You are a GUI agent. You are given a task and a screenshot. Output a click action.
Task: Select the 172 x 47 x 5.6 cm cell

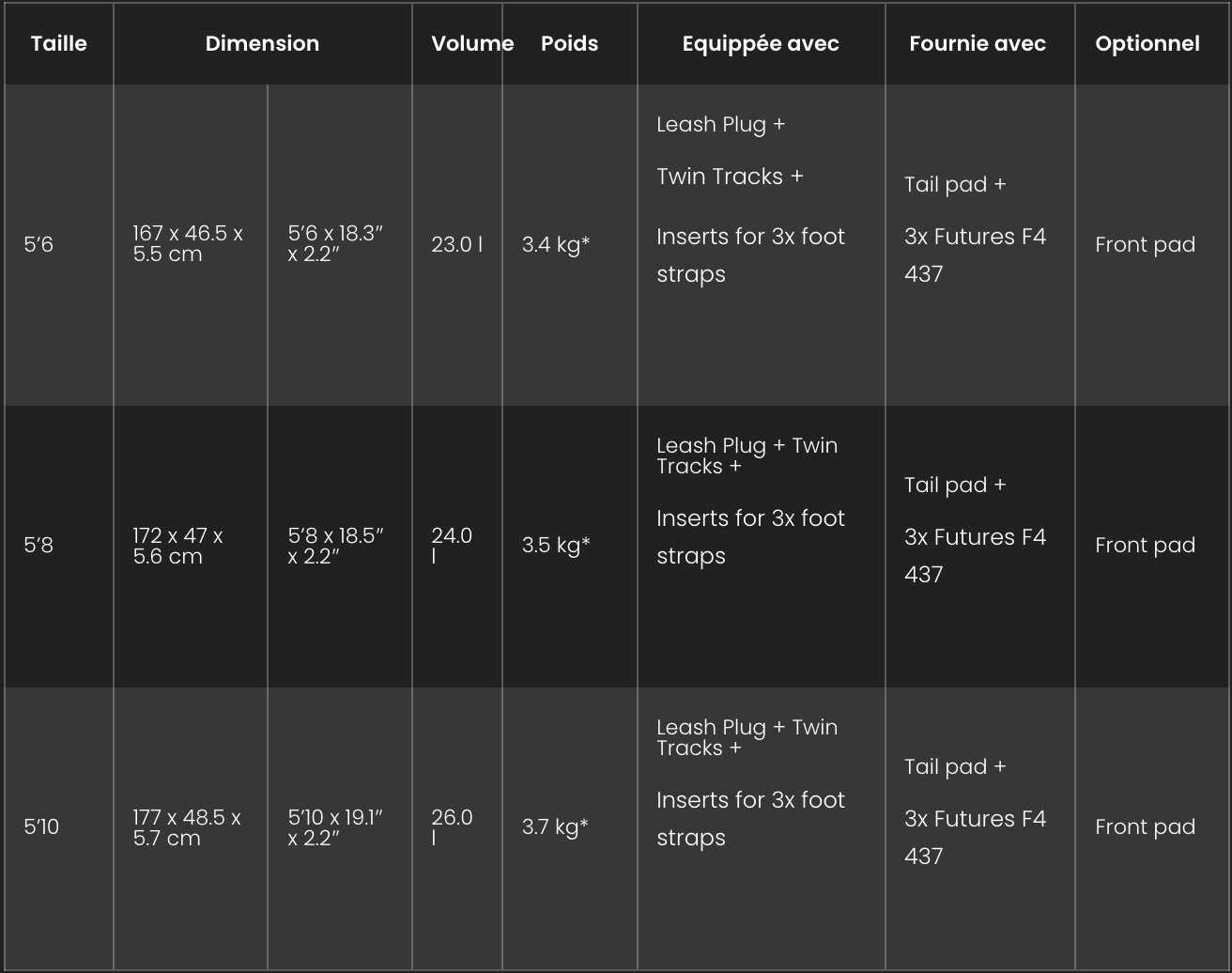point(178,546)
